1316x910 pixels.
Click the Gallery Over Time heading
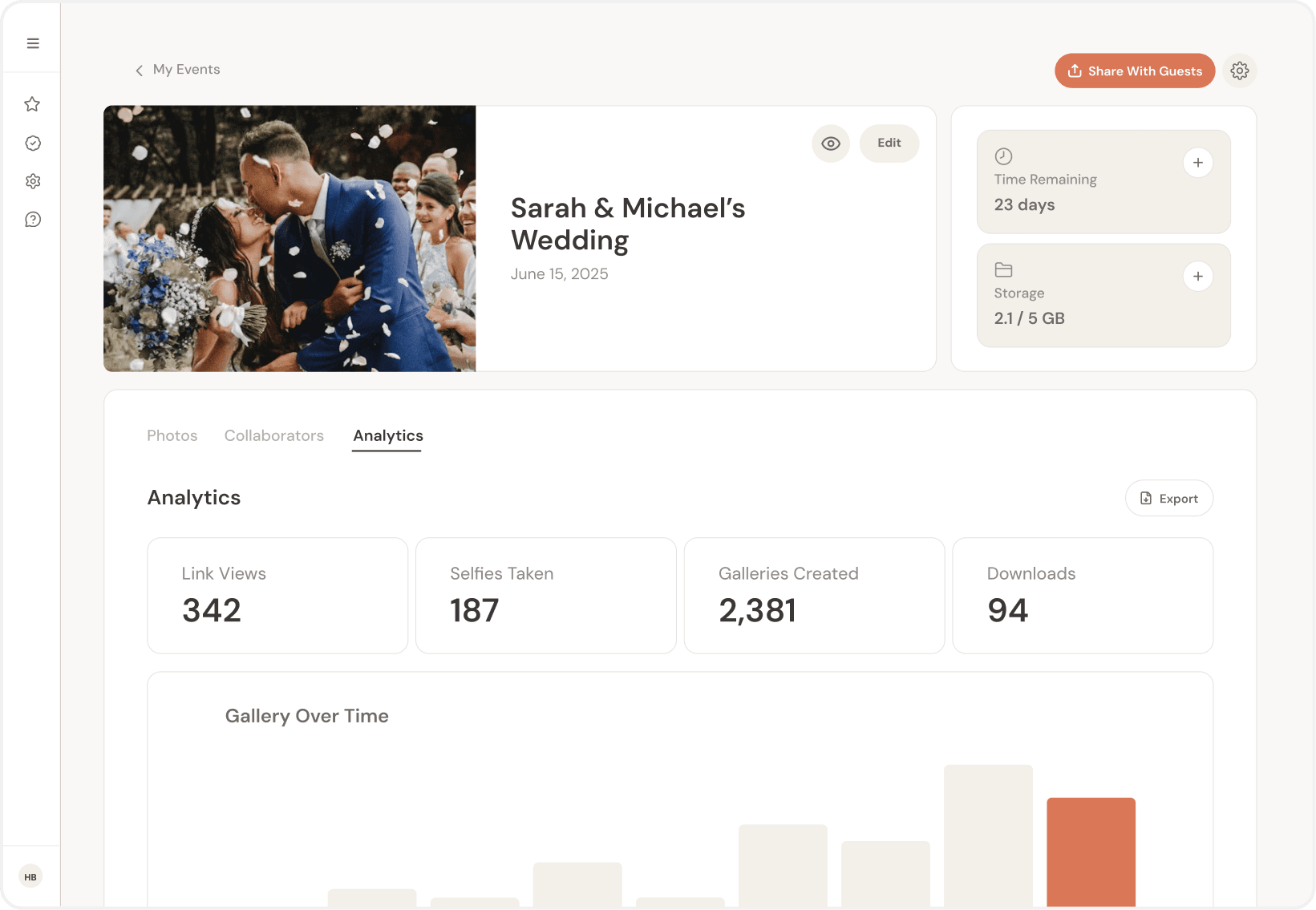(307, 716)
